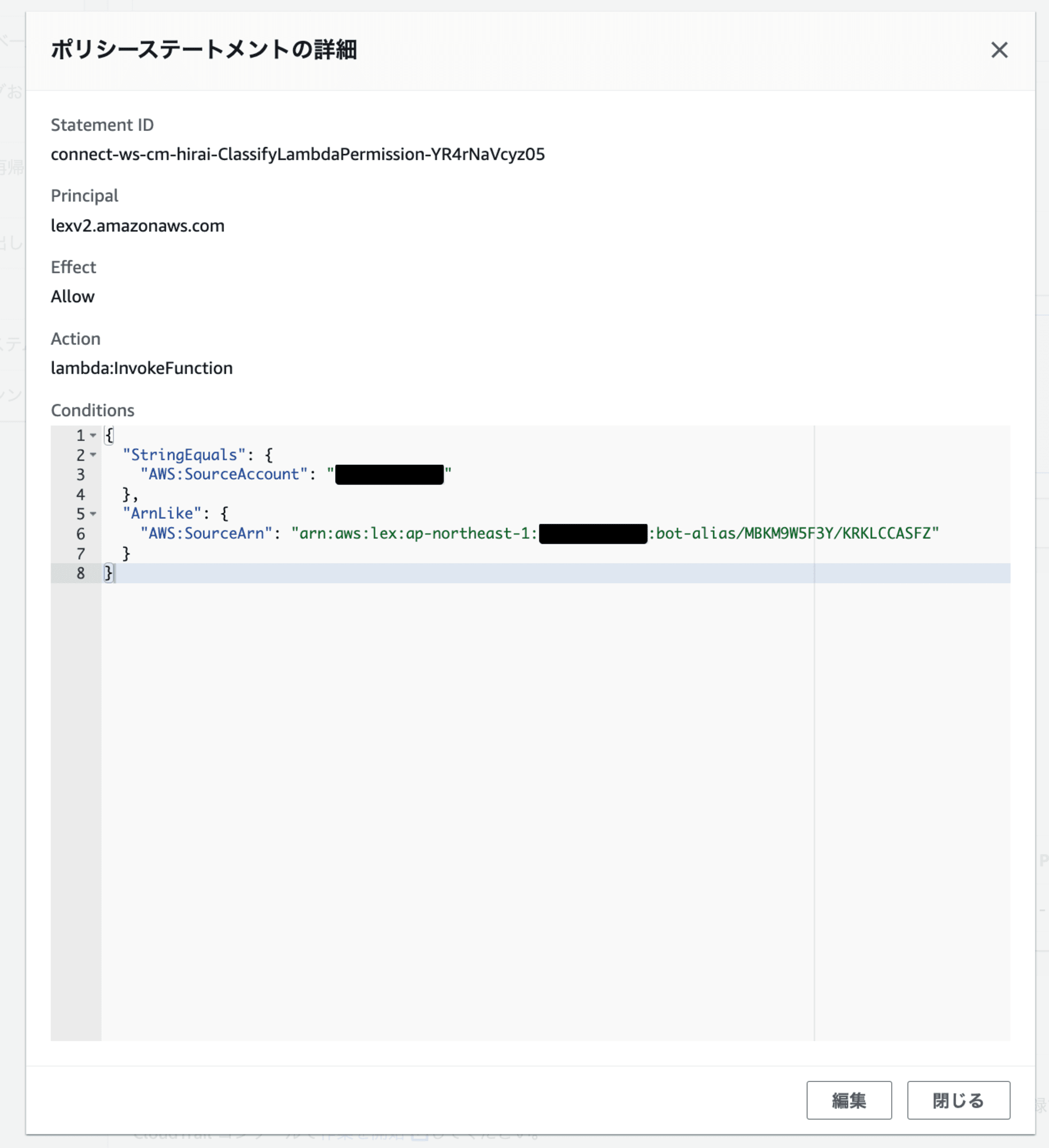Select the action lambda:InvokeFunction text
Viewport: 1049px width, 1148px height.
pos(142,368)
